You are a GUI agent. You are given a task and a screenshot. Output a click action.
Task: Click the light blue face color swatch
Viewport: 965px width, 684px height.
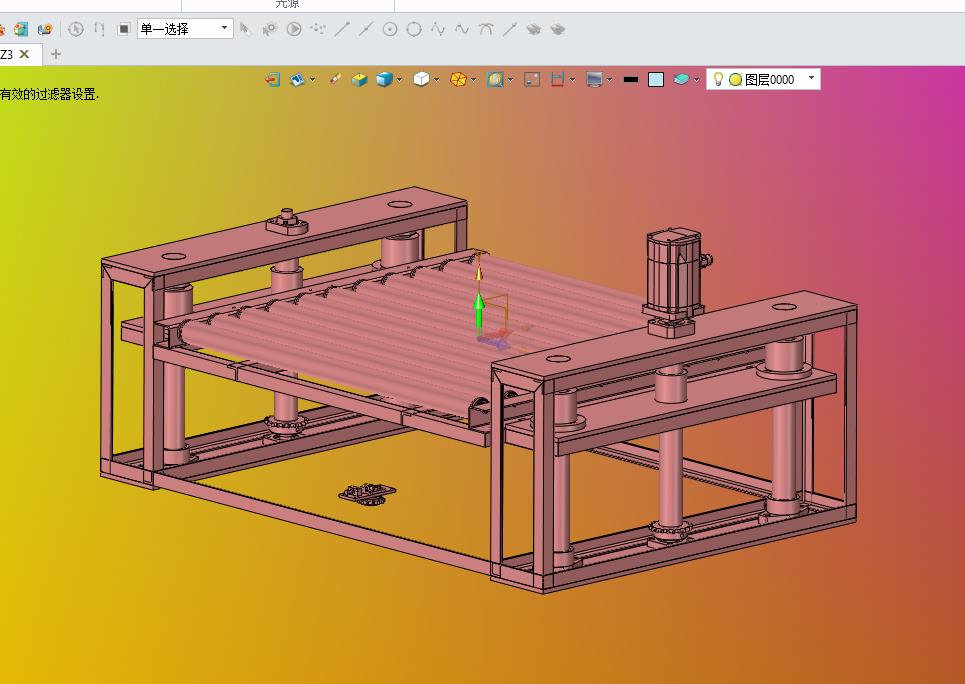(x=656, y=79)
